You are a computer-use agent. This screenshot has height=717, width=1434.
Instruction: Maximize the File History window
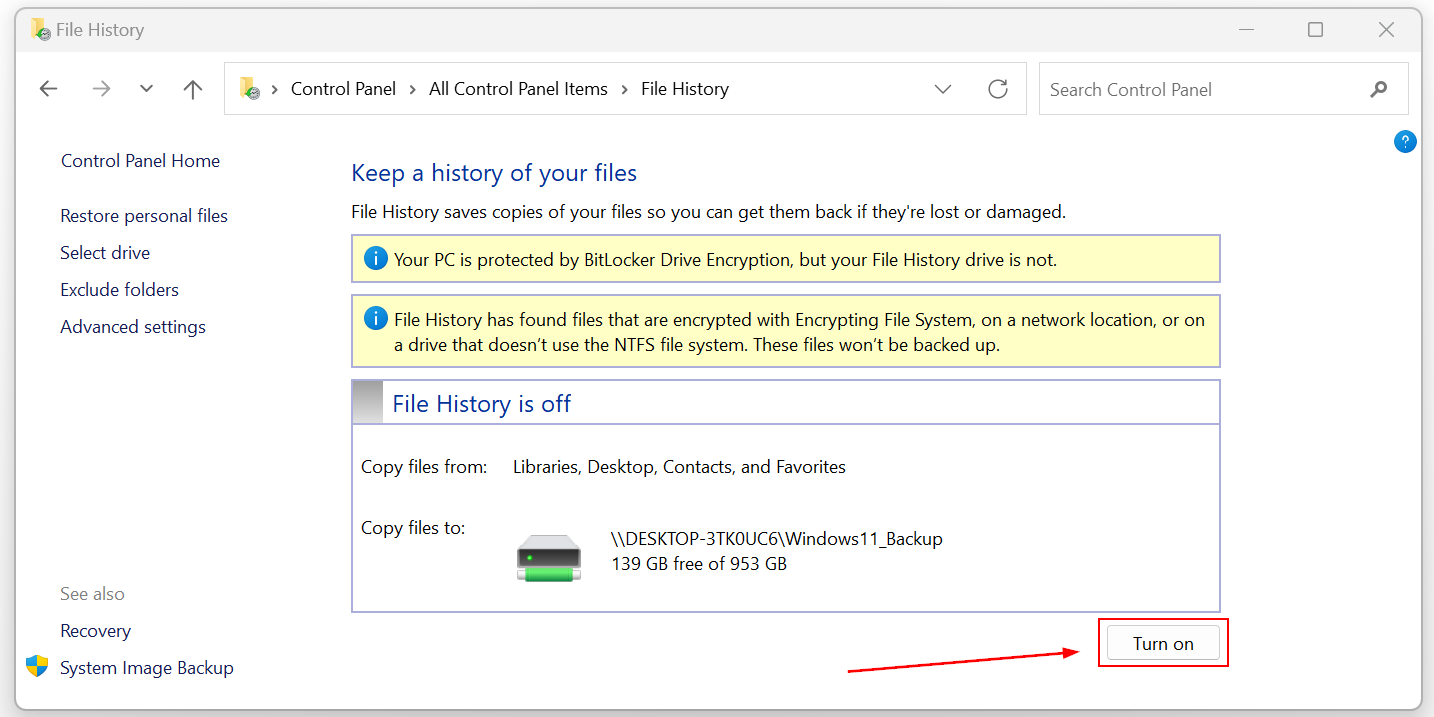(x=1315, y=30)
